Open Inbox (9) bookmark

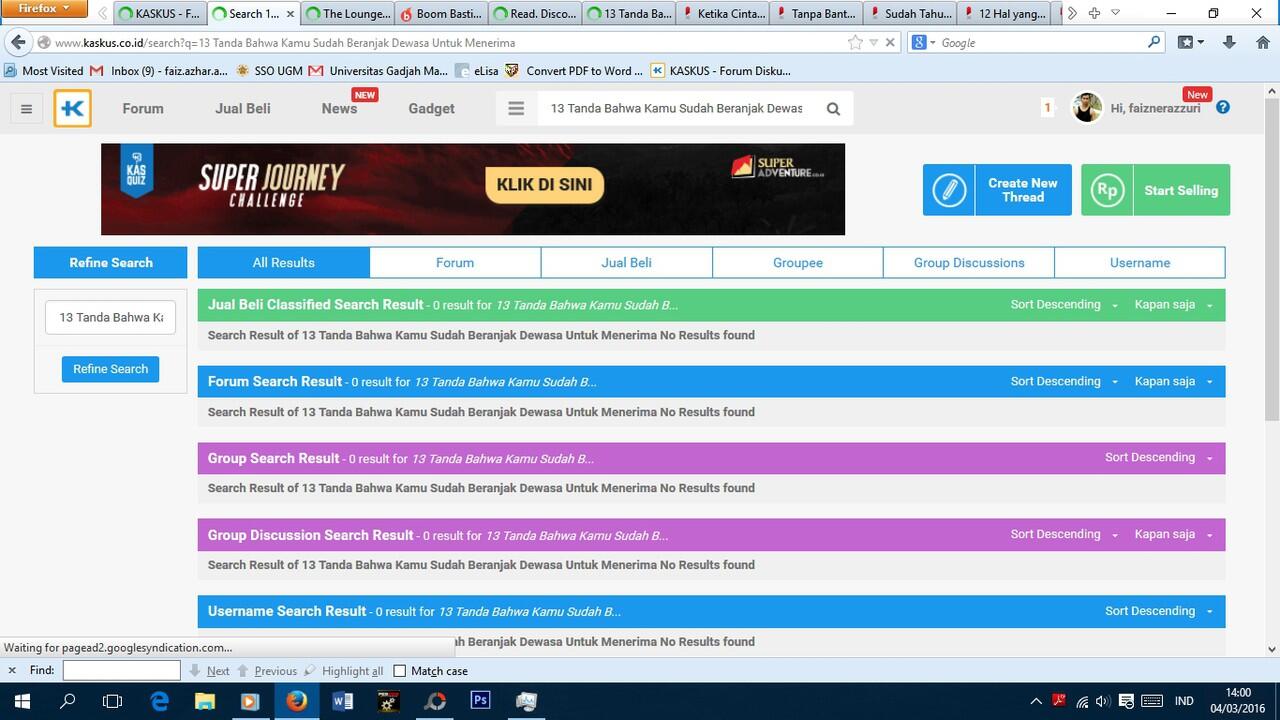pos(160,71)
